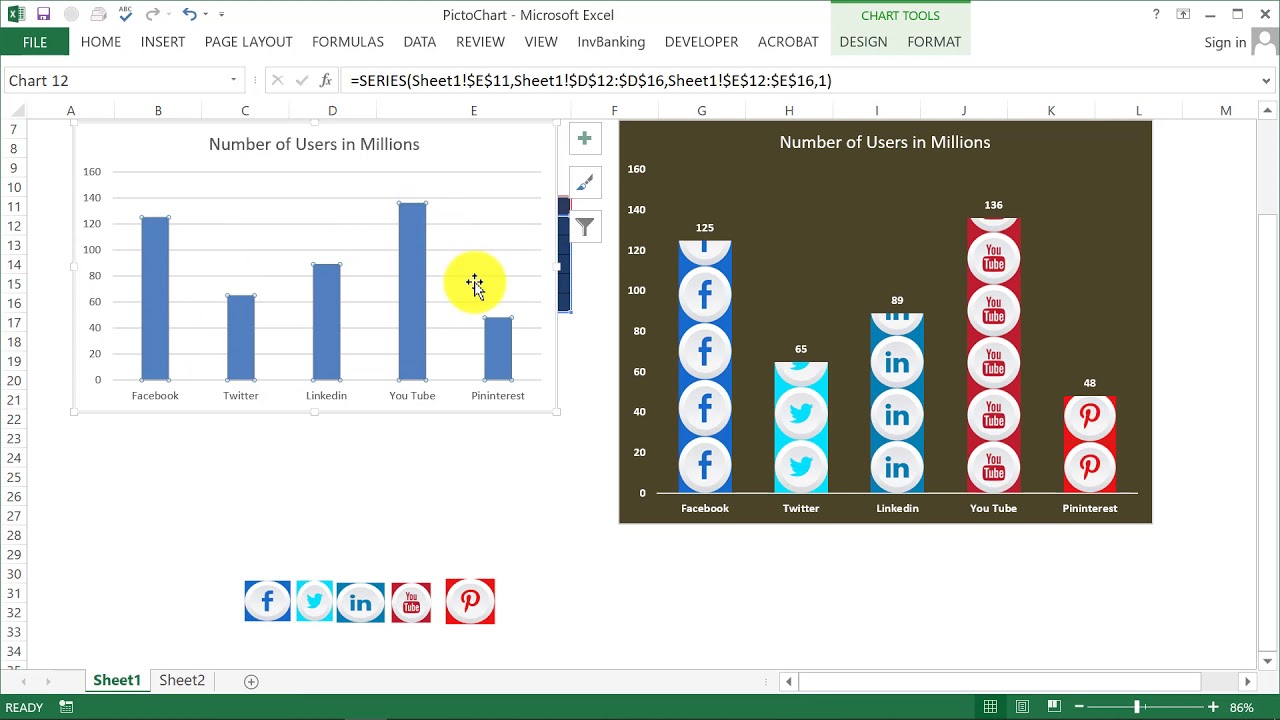Viewport: 1280px width, 720px height.
Task: Switch to the DEVELOPER tab
Action: tap(702, 42)
